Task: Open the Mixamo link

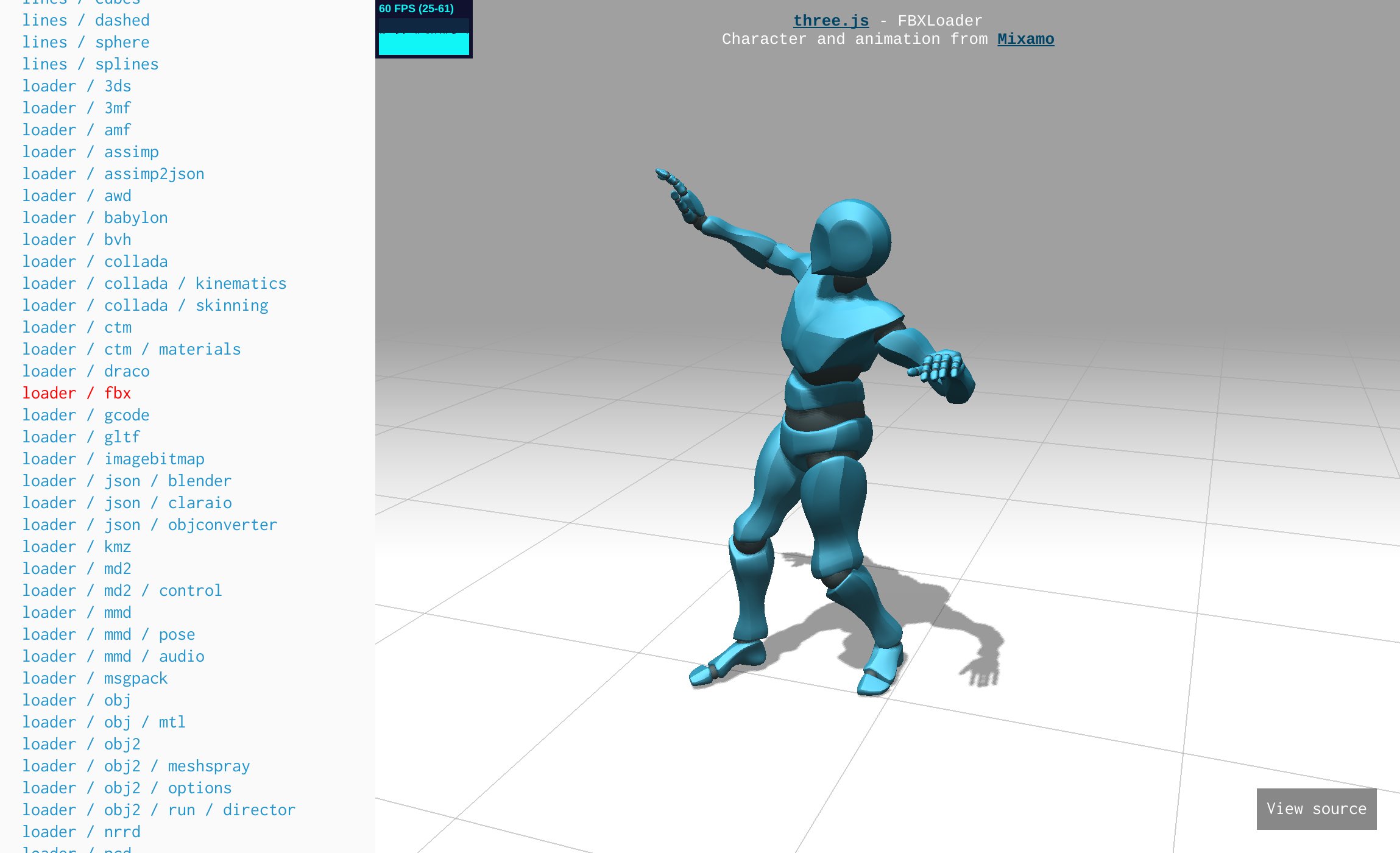Action: pos(1025,39)
